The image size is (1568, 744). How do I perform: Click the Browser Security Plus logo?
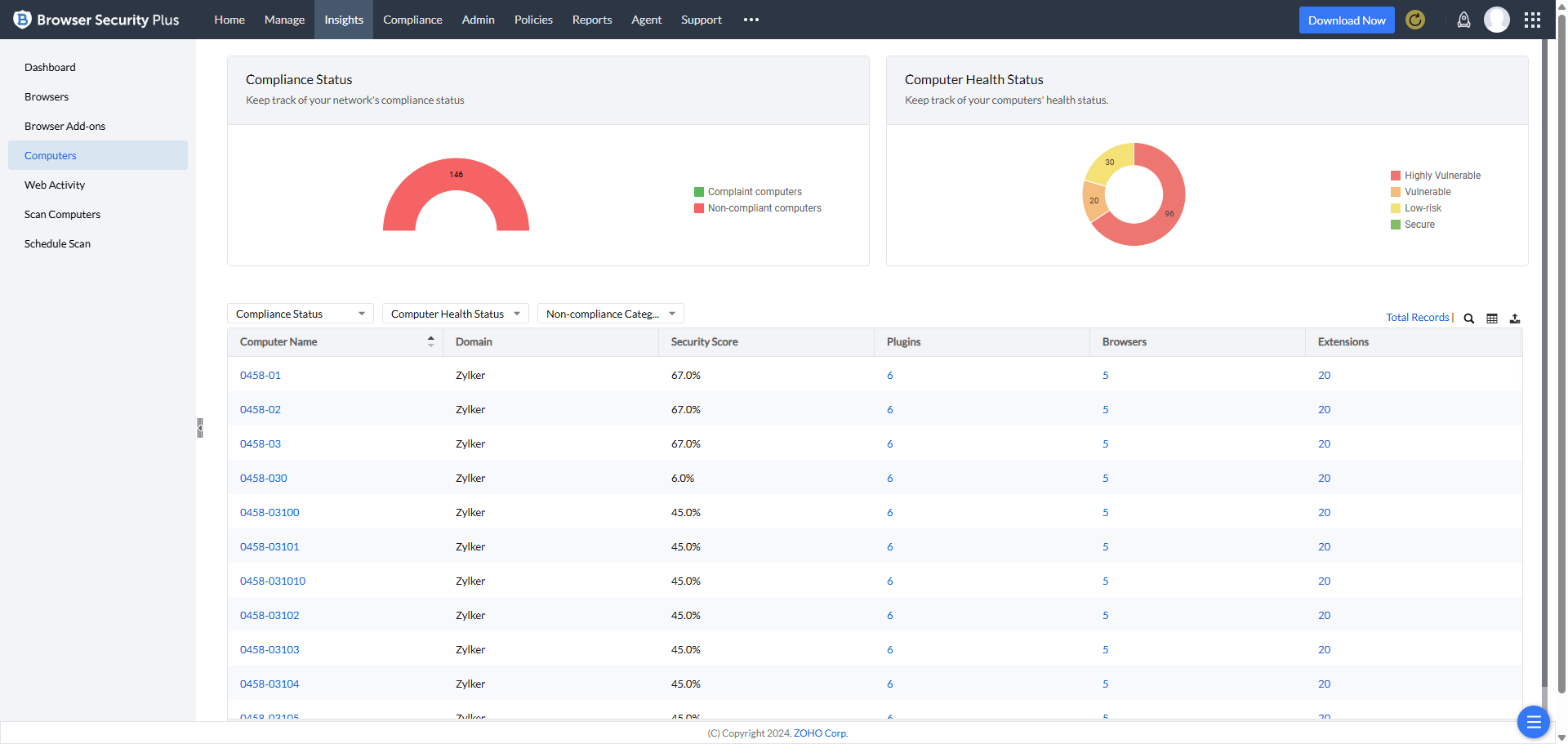(96, 20)
